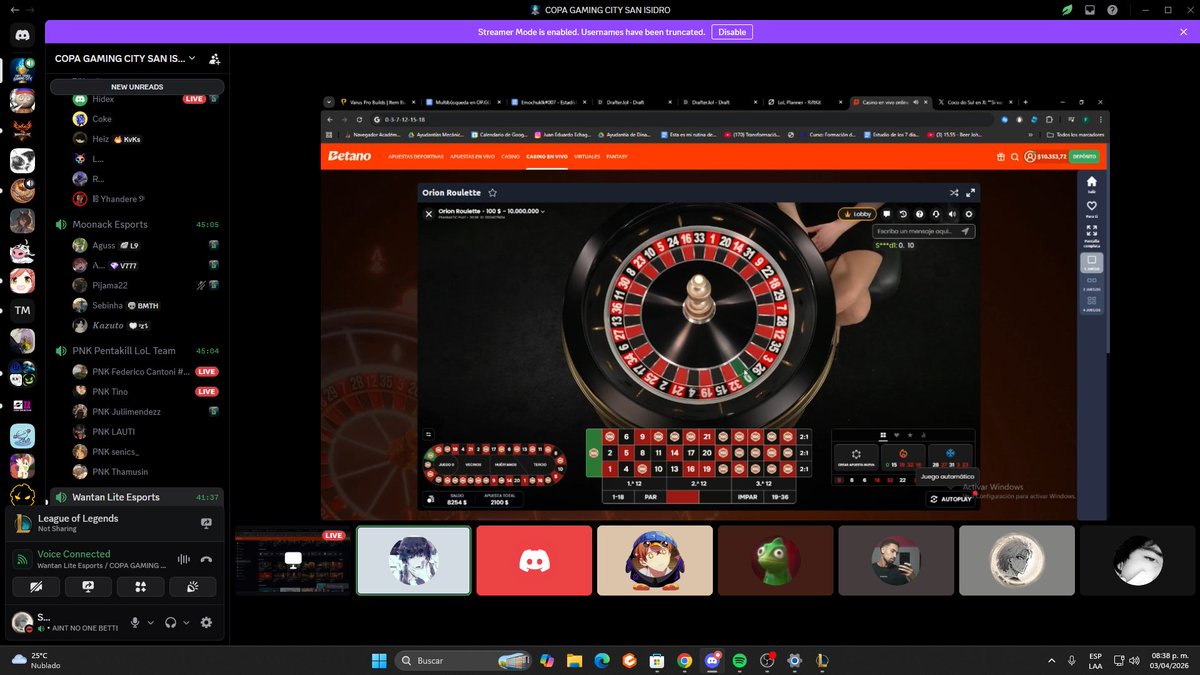The image size is (1200, 675).
Task: Click the roulette game fullscreen arrows icon
Action: coord(970,192)
